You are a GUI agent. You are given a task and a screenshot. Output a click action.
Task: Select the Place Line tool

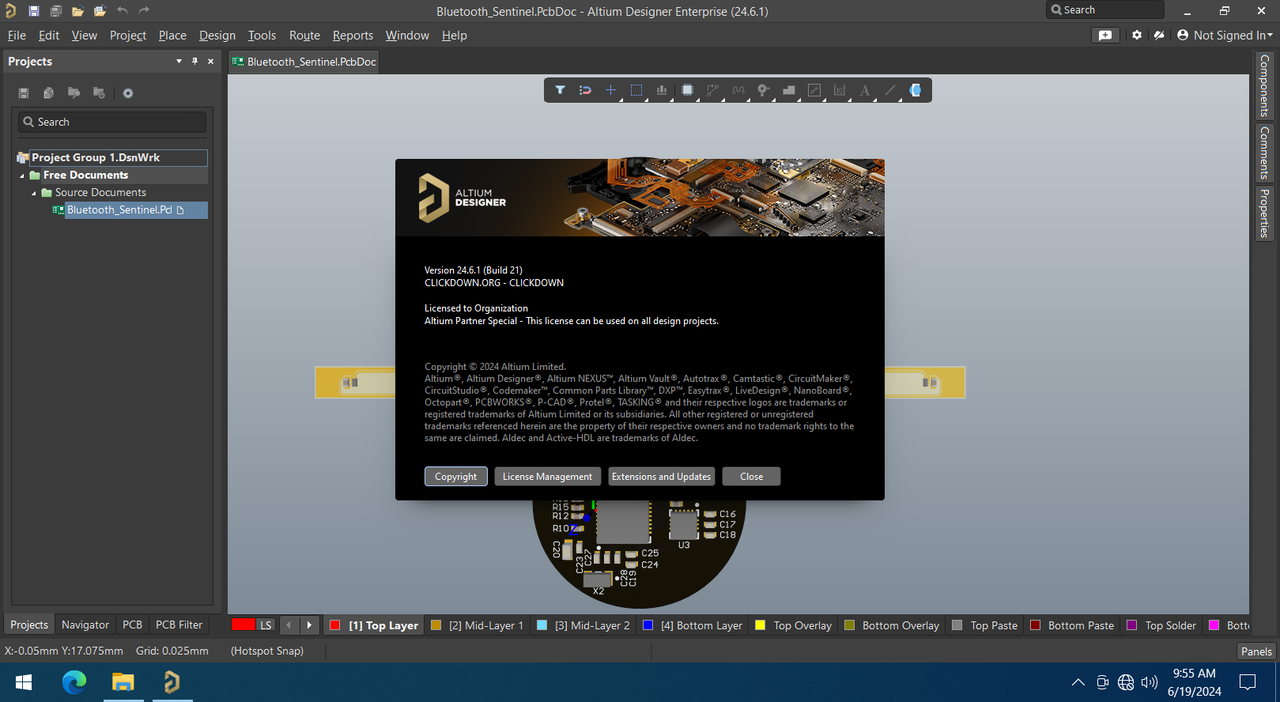[x=891, y=90]
